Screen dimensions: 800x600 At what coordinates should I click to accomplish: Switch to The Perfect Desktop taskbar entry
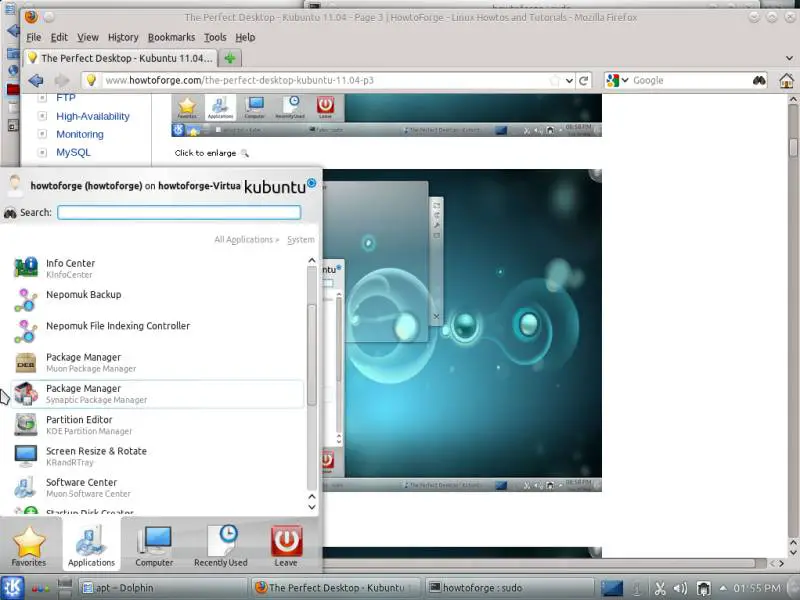(335, 588)
